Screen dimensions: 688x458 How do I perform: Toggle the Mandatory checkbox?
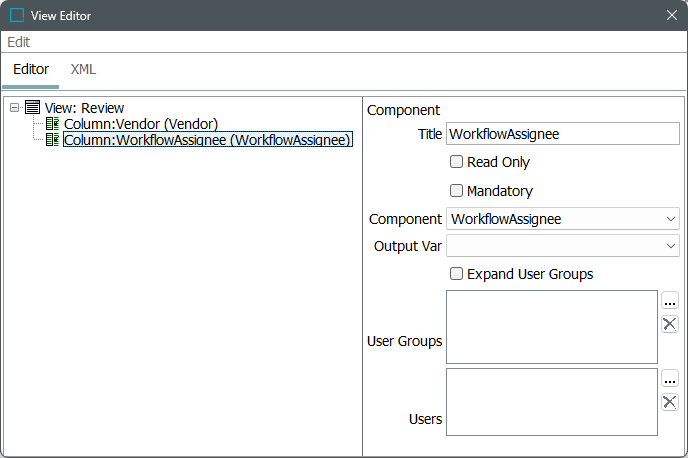point(456,191)
